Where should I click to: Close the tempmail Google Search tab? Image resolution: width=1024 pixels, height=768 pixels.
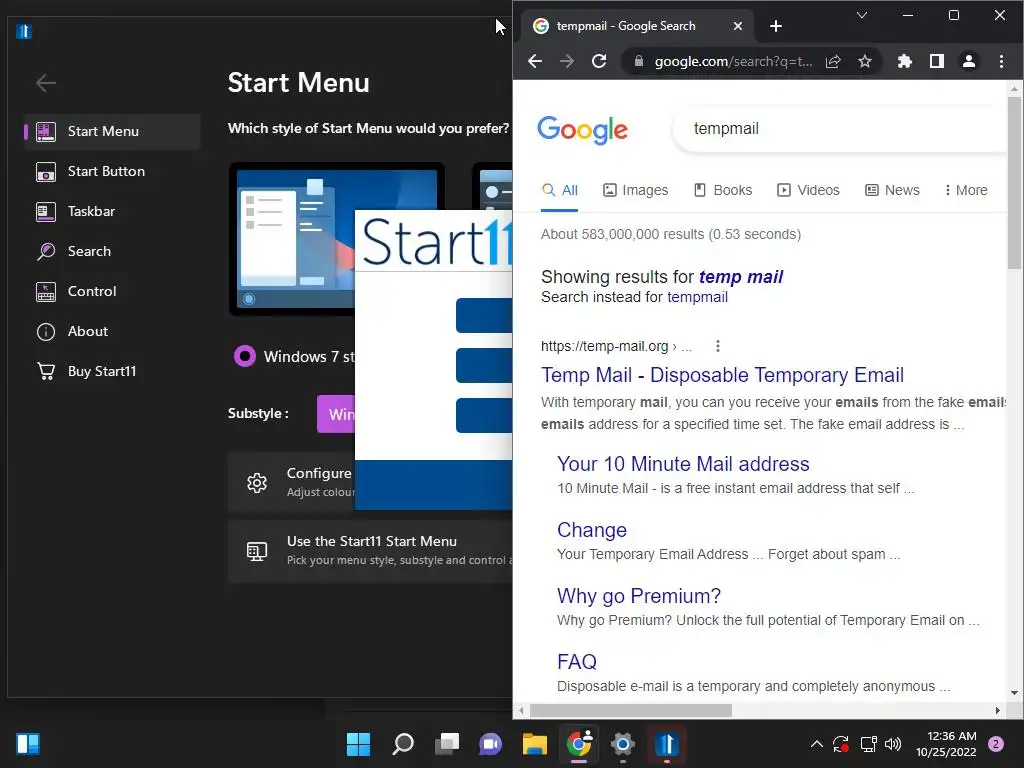pos(737,26)
